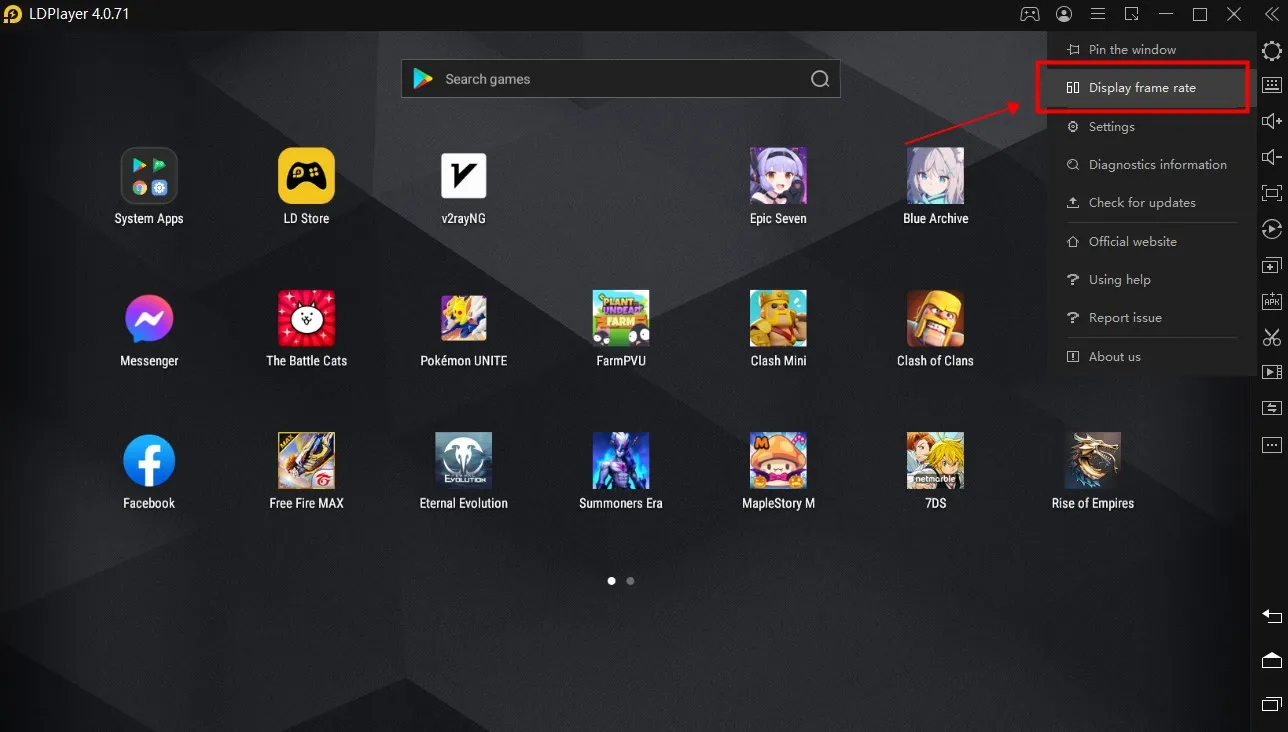Launch Rise of Empires

click(1092, 461)
